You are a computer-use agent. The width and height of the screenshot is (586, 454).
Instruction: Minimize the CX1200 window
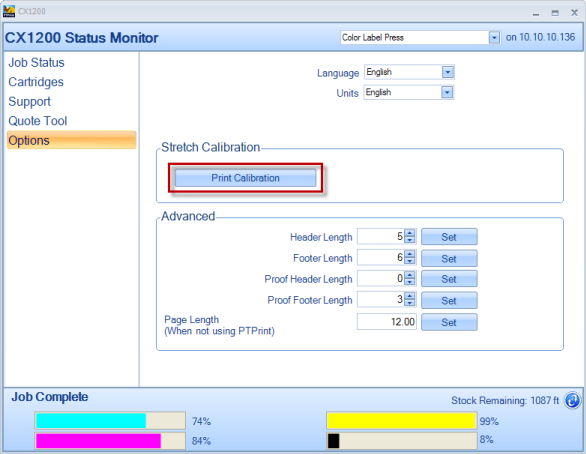536,13
